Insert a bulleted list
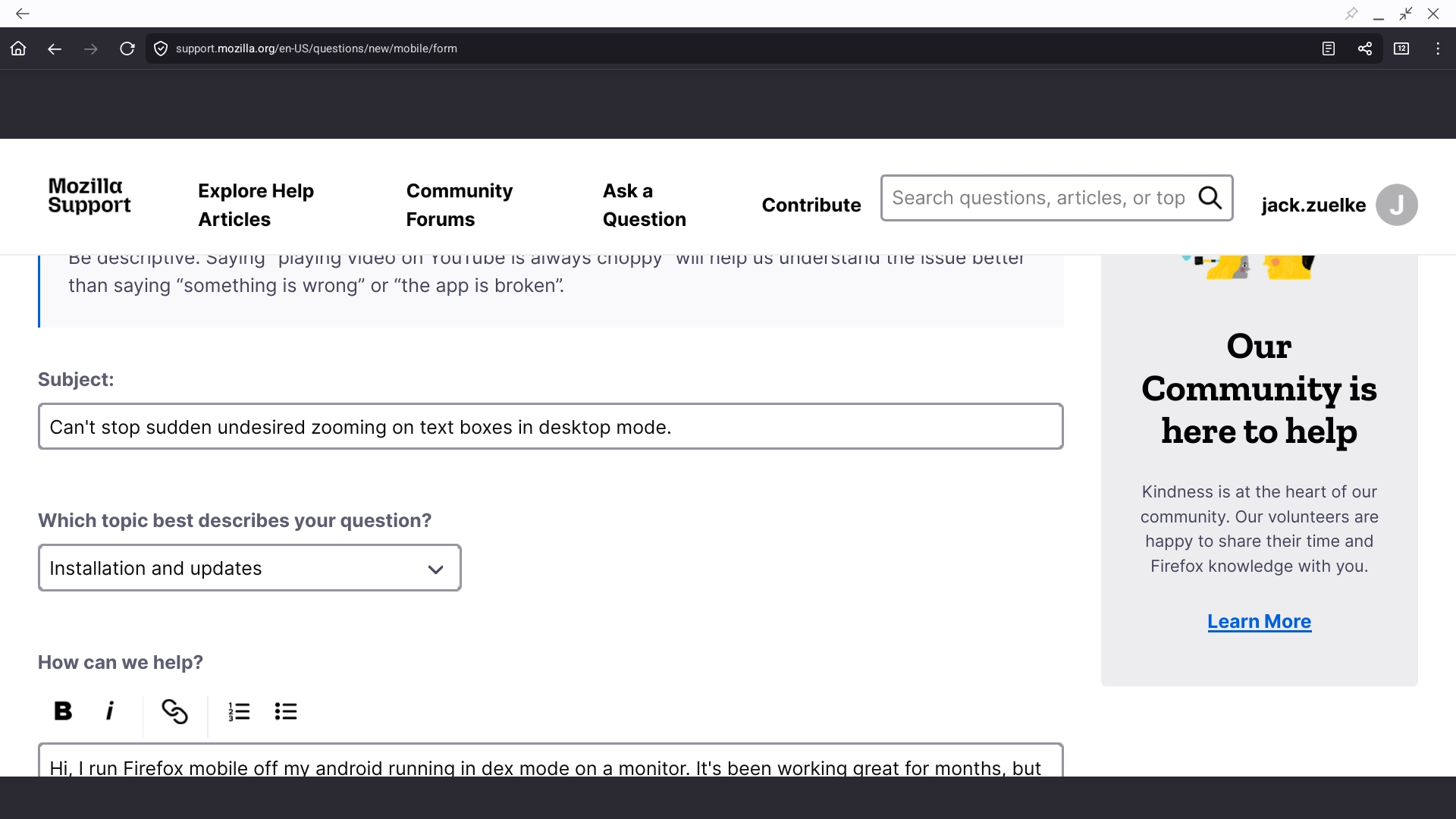Viewport: 1456px width, 819px height. coord(286,711)
